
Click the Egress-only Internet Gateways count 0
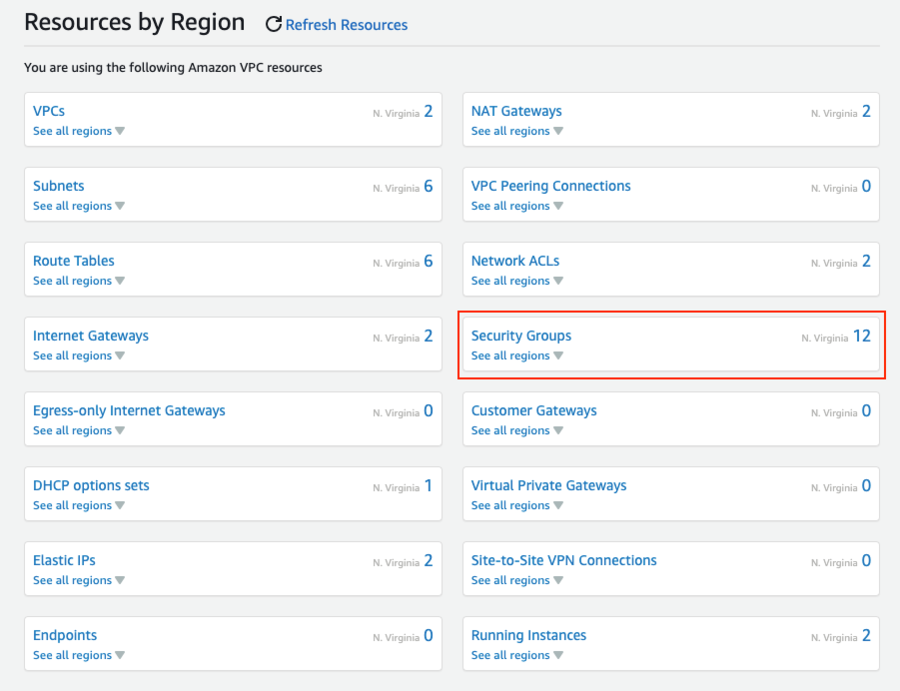[428, 411]
